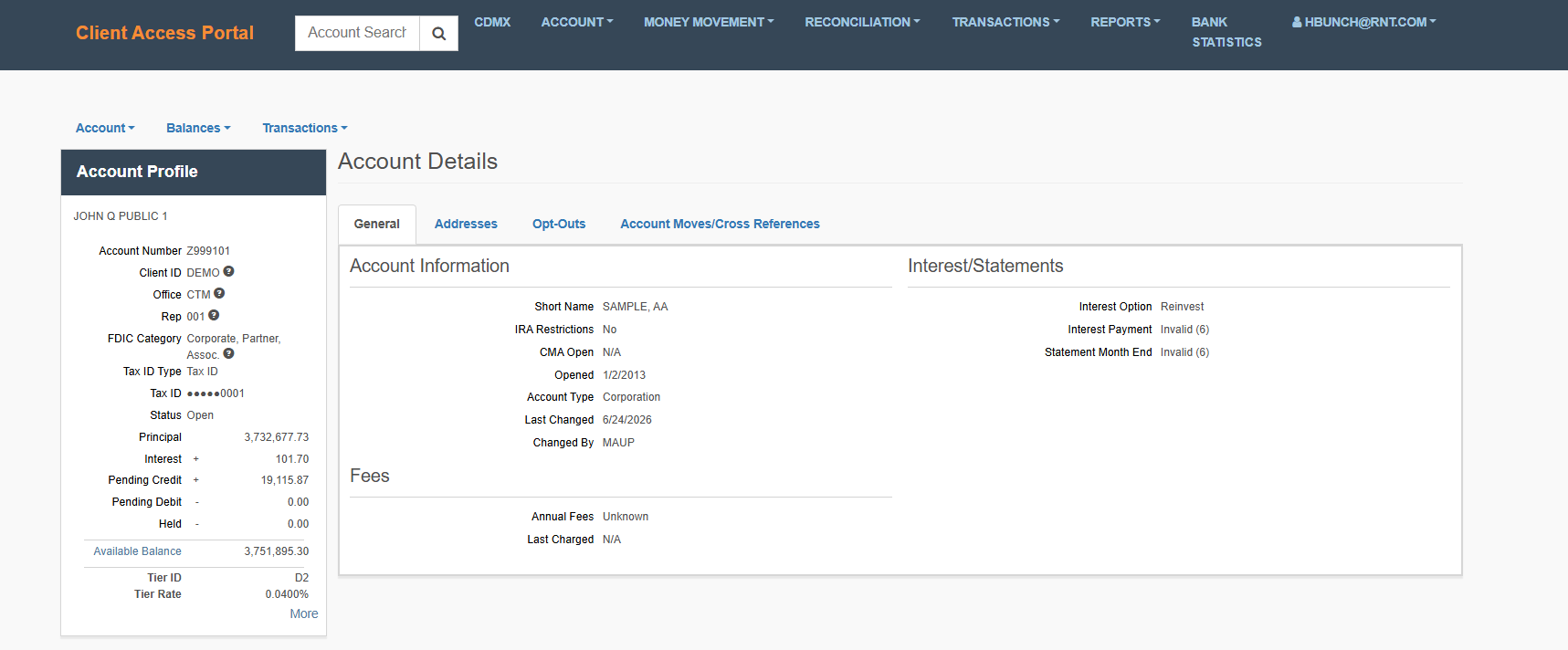Click Account Type value Corporation

(x=631, y=397)
